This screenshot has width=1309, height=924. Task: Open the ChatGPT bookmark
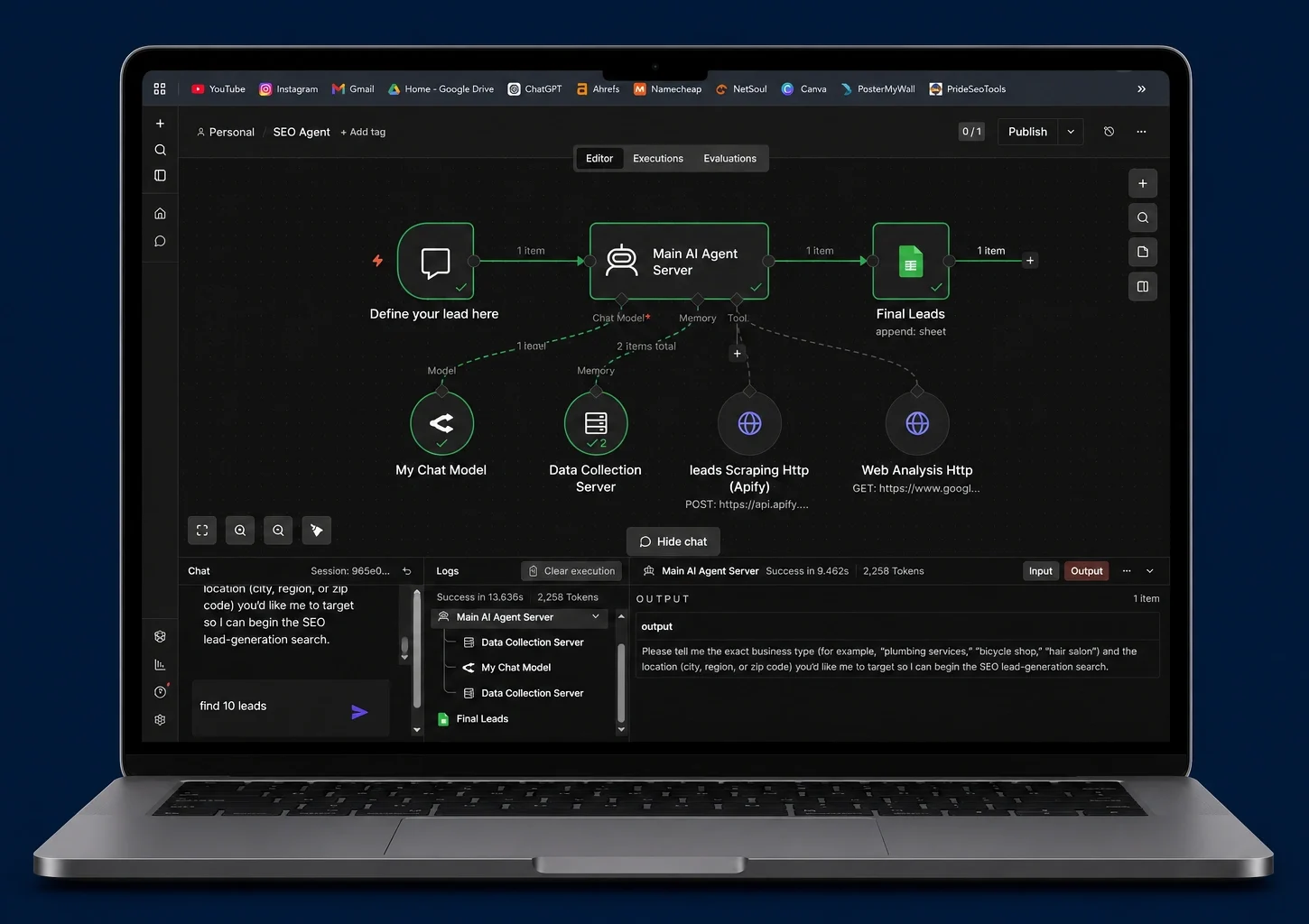click(x=534, y=88)
